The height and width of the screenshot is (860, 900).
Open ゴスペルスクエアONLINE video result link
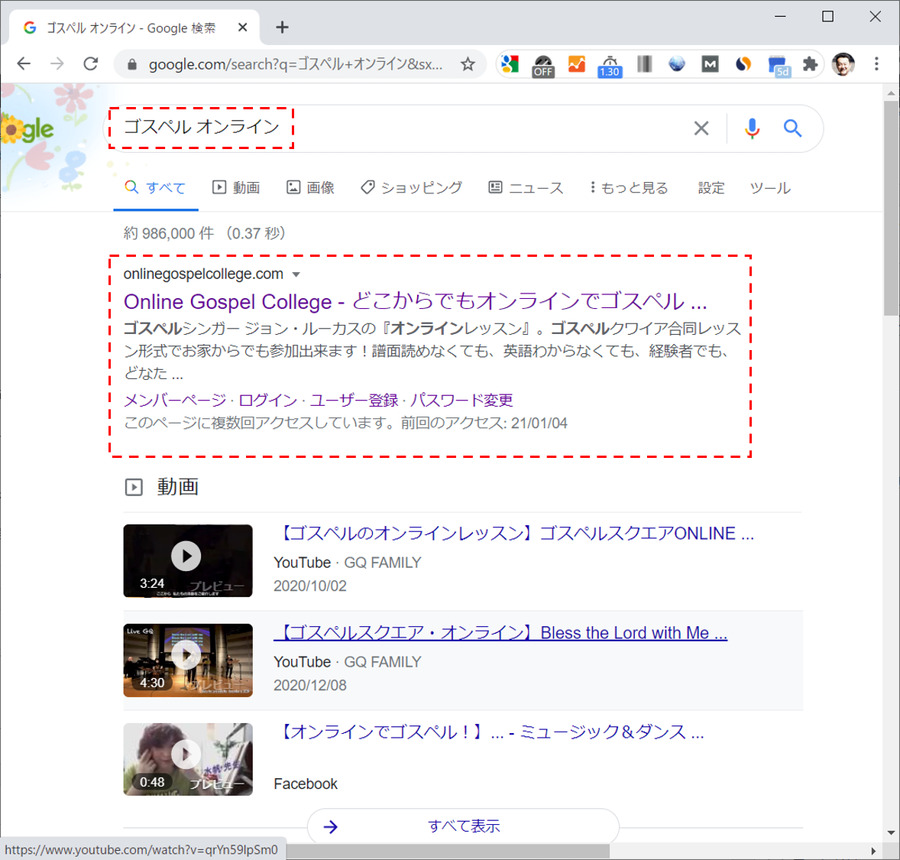pyautogui.click(x=514, y=533)
